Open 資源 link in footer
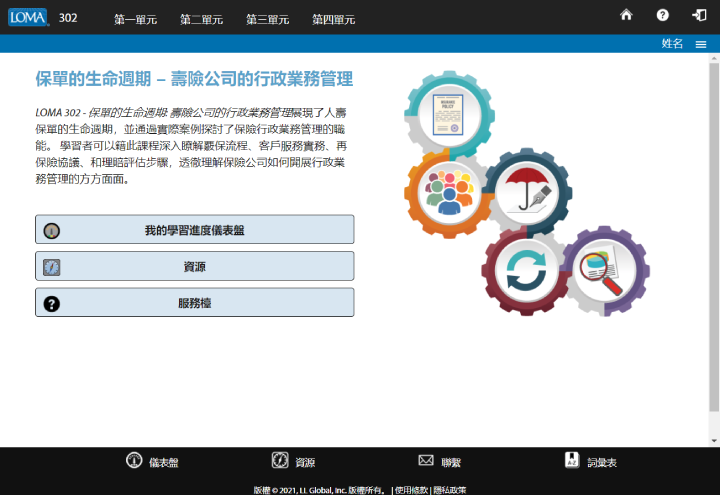The width and height of the screenshot is (720, 495). pos(305,462)
